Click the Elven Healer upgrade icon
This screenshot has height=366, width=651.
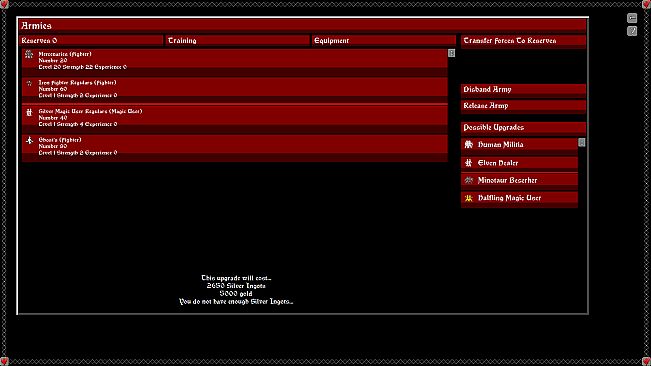(x=468, y=163)
